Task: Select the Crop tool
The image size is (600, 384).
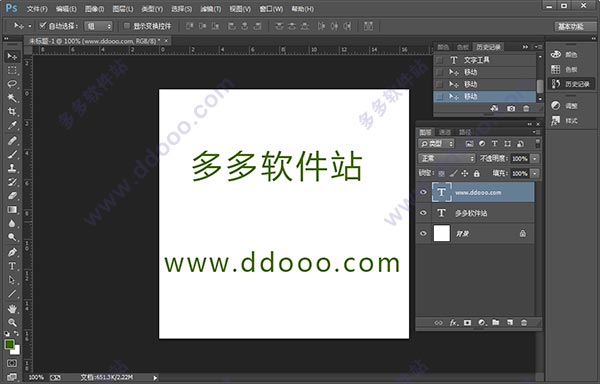Action: click(12, 111)
